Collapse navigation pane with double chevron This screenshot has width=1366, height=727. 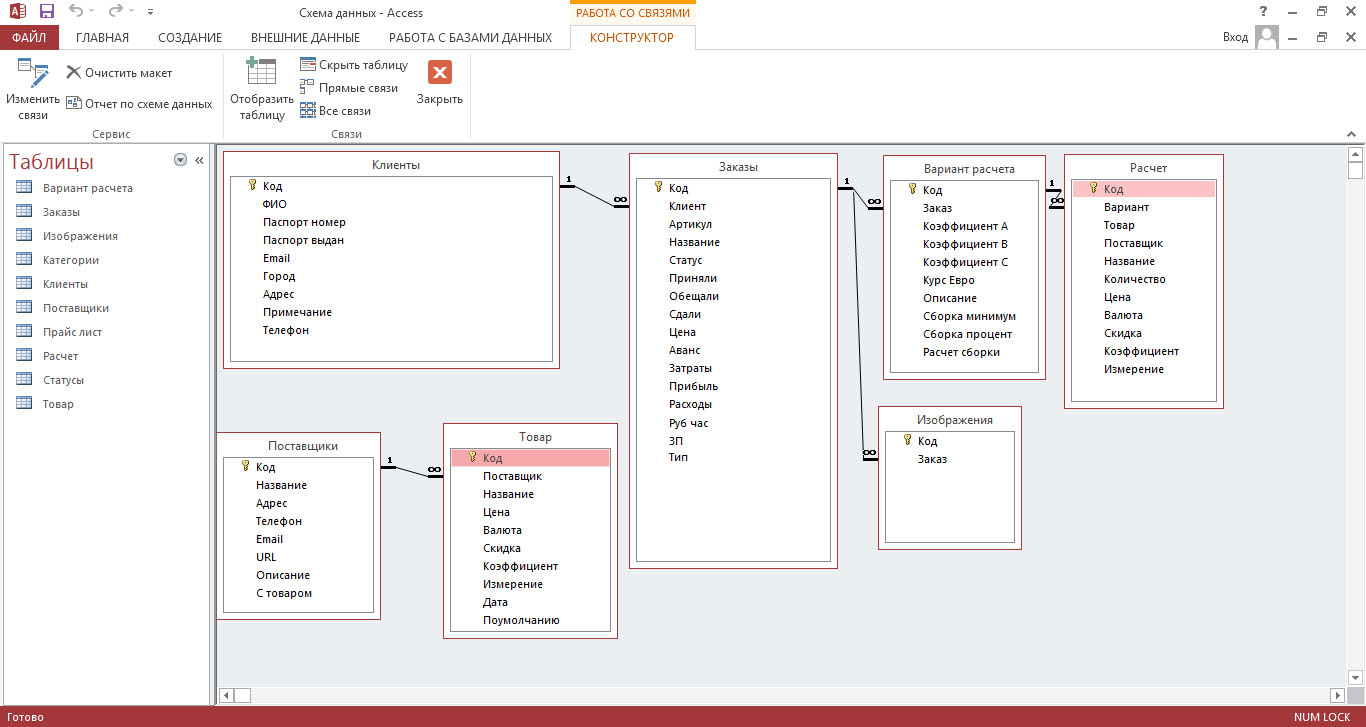[199, 160]
